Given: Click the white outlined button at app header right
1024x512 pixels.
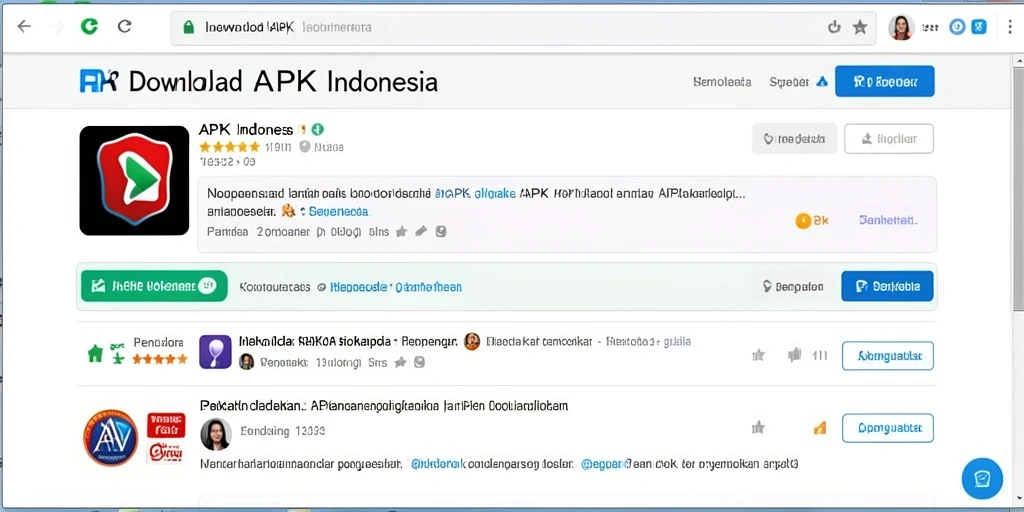Looking at the screenshot, I should (x=889, y=138).
